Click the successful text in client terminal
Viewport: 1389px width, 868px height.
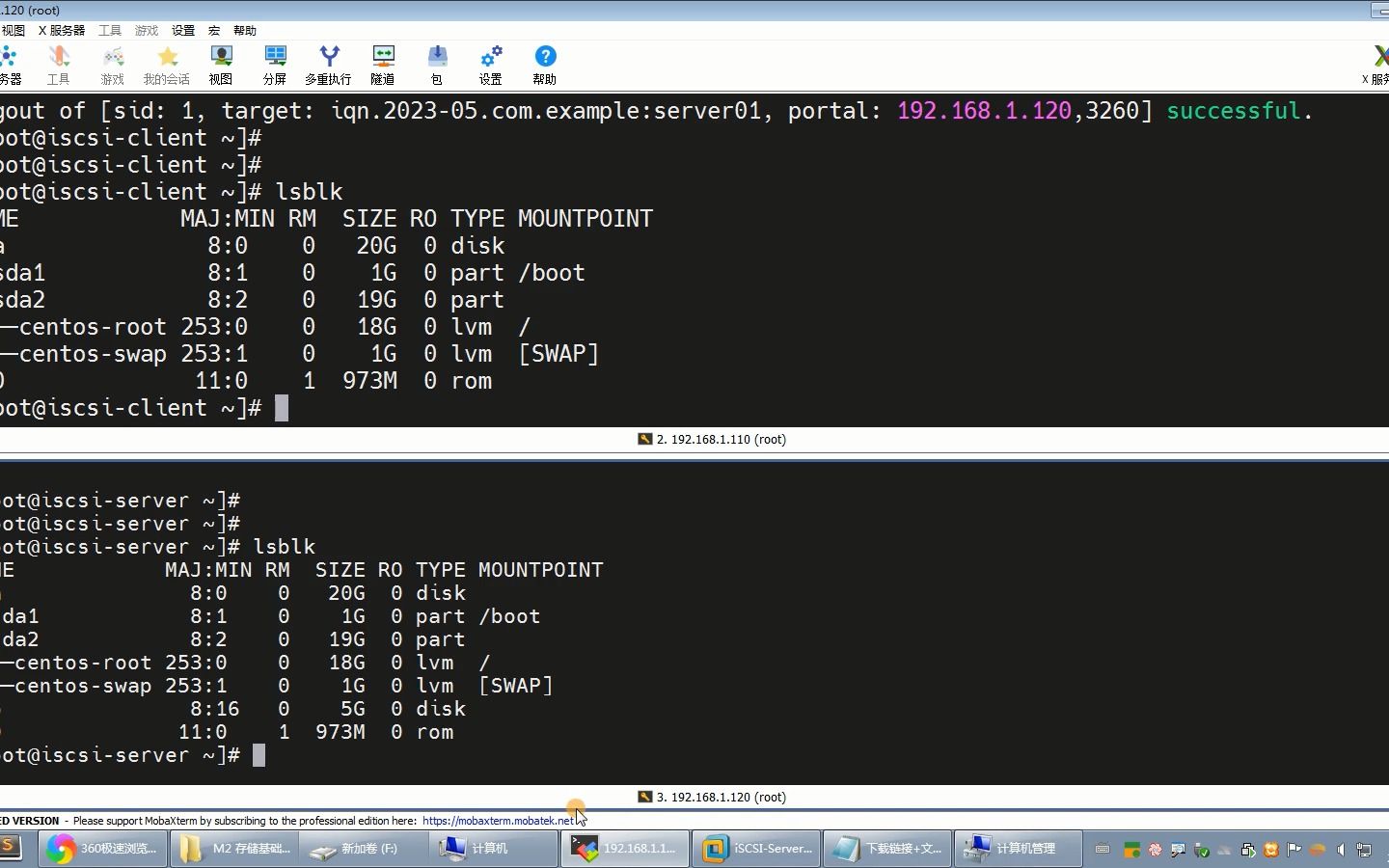(x=1233, y=111)
